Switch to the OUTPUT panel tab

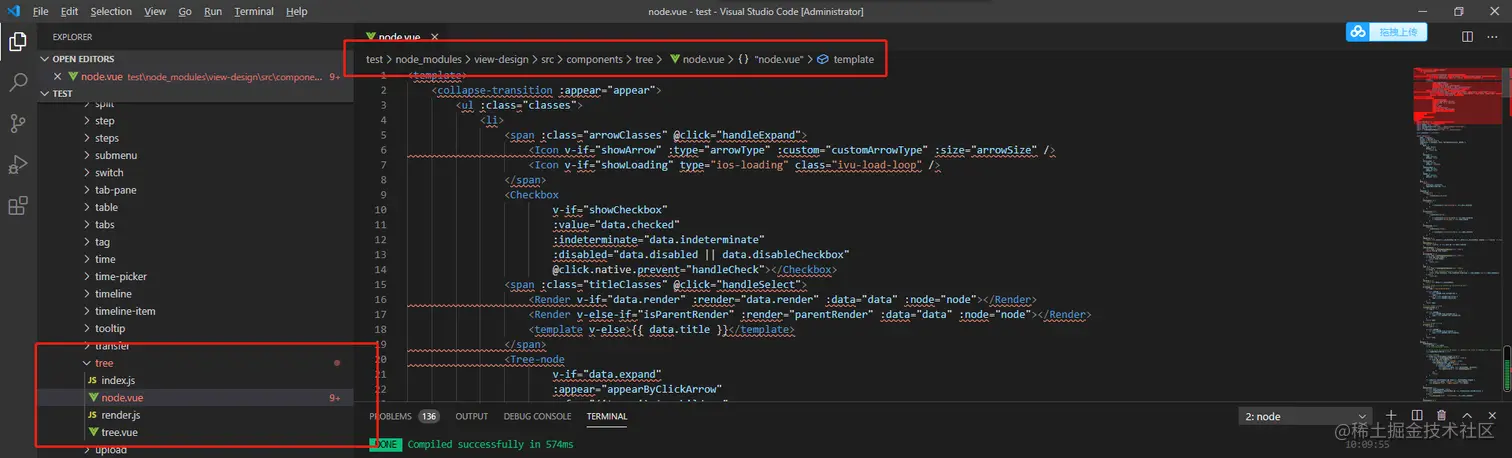(472, 416)
